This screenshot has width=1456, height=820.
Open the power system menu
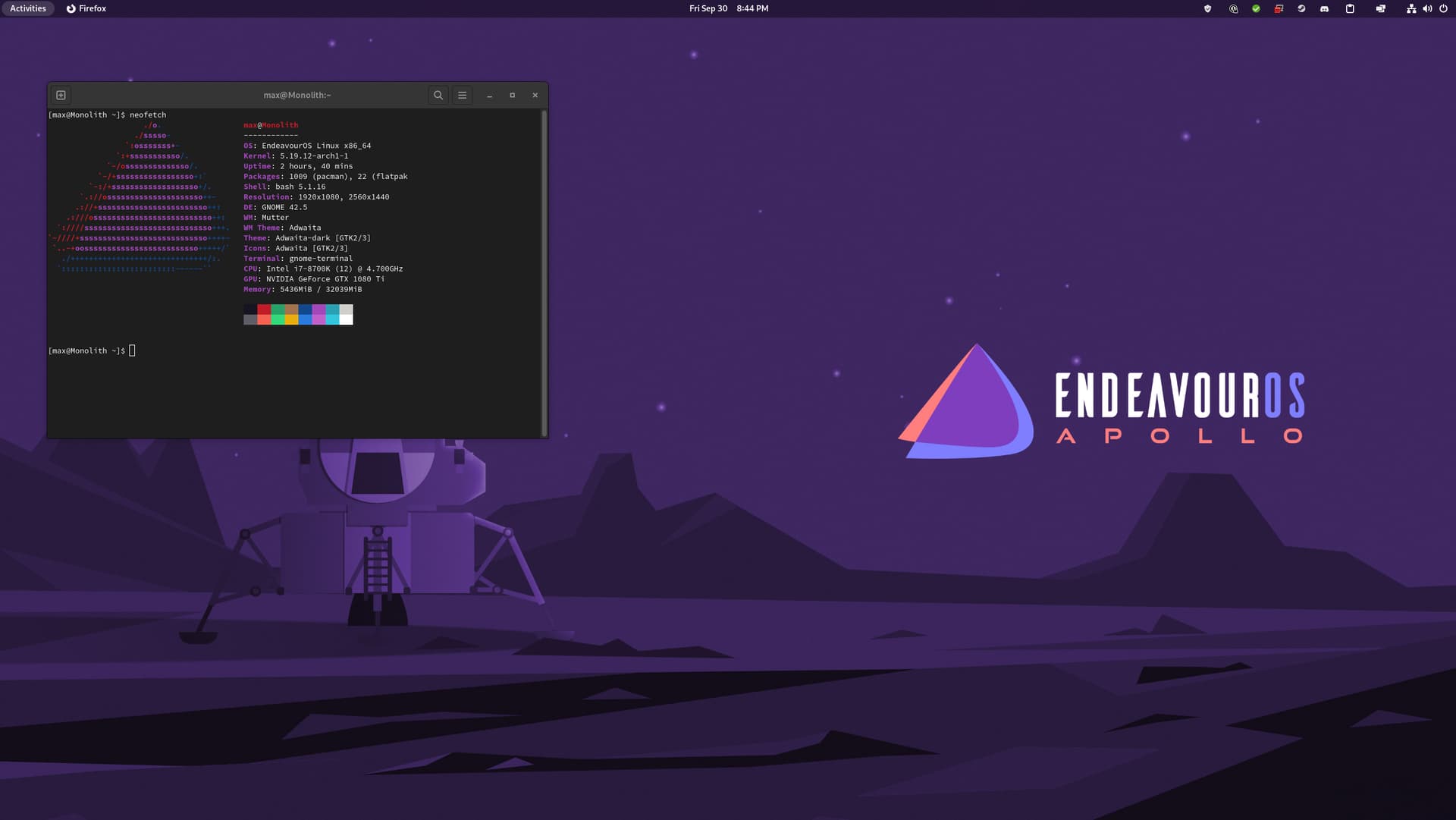[x=1443, y=9]
